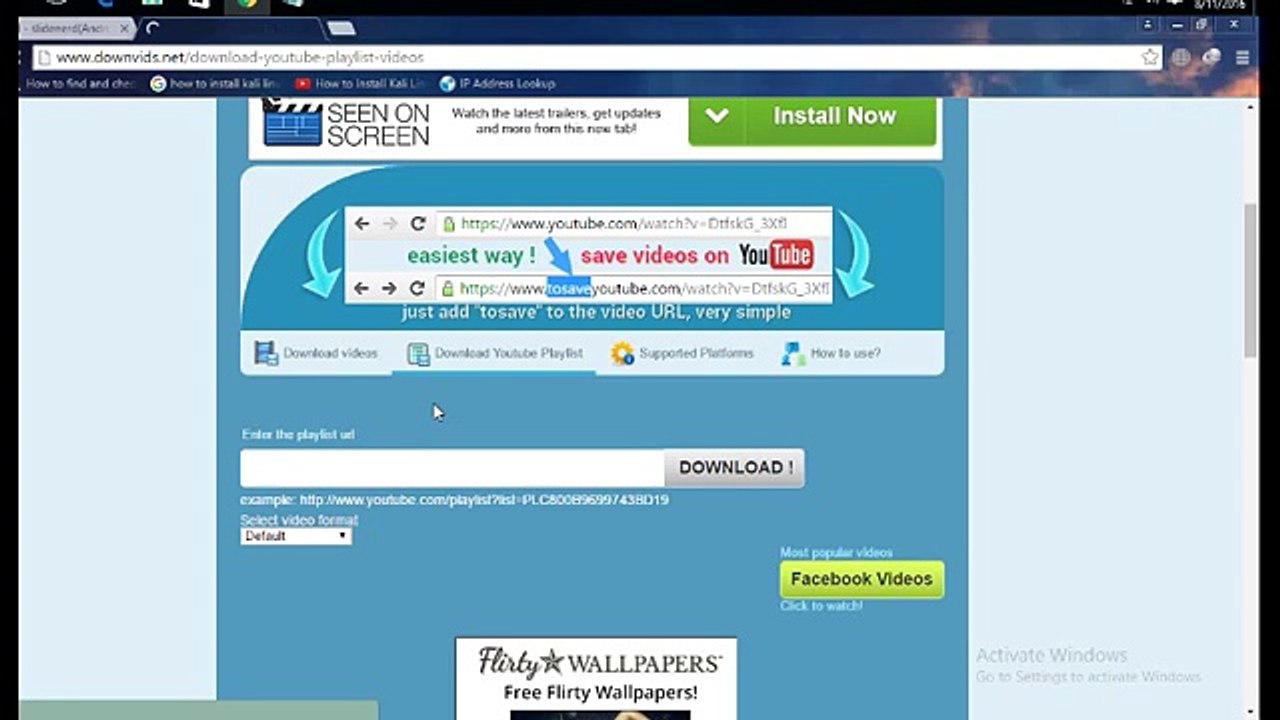Click the Facebook Videos button
Viewport: 1280px width, 720px height.
(x=861, y=579)
